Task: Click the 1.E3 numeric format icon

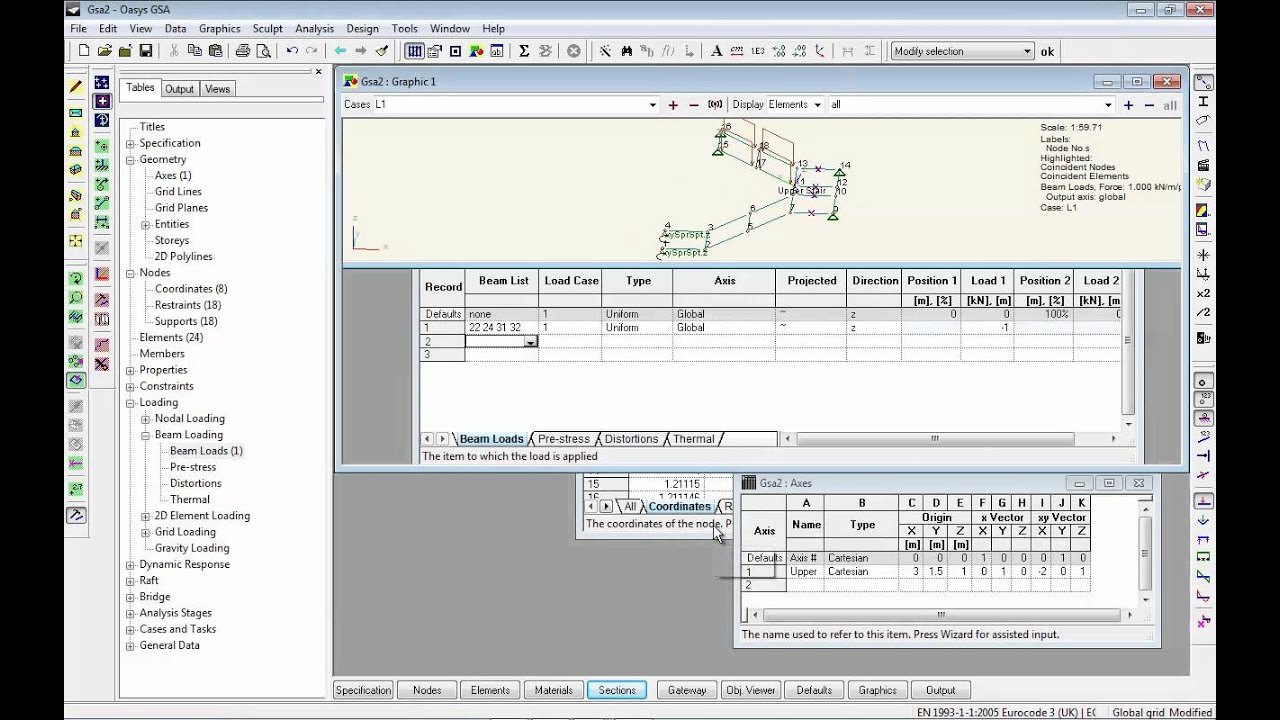Action: (x=758, y=51)
